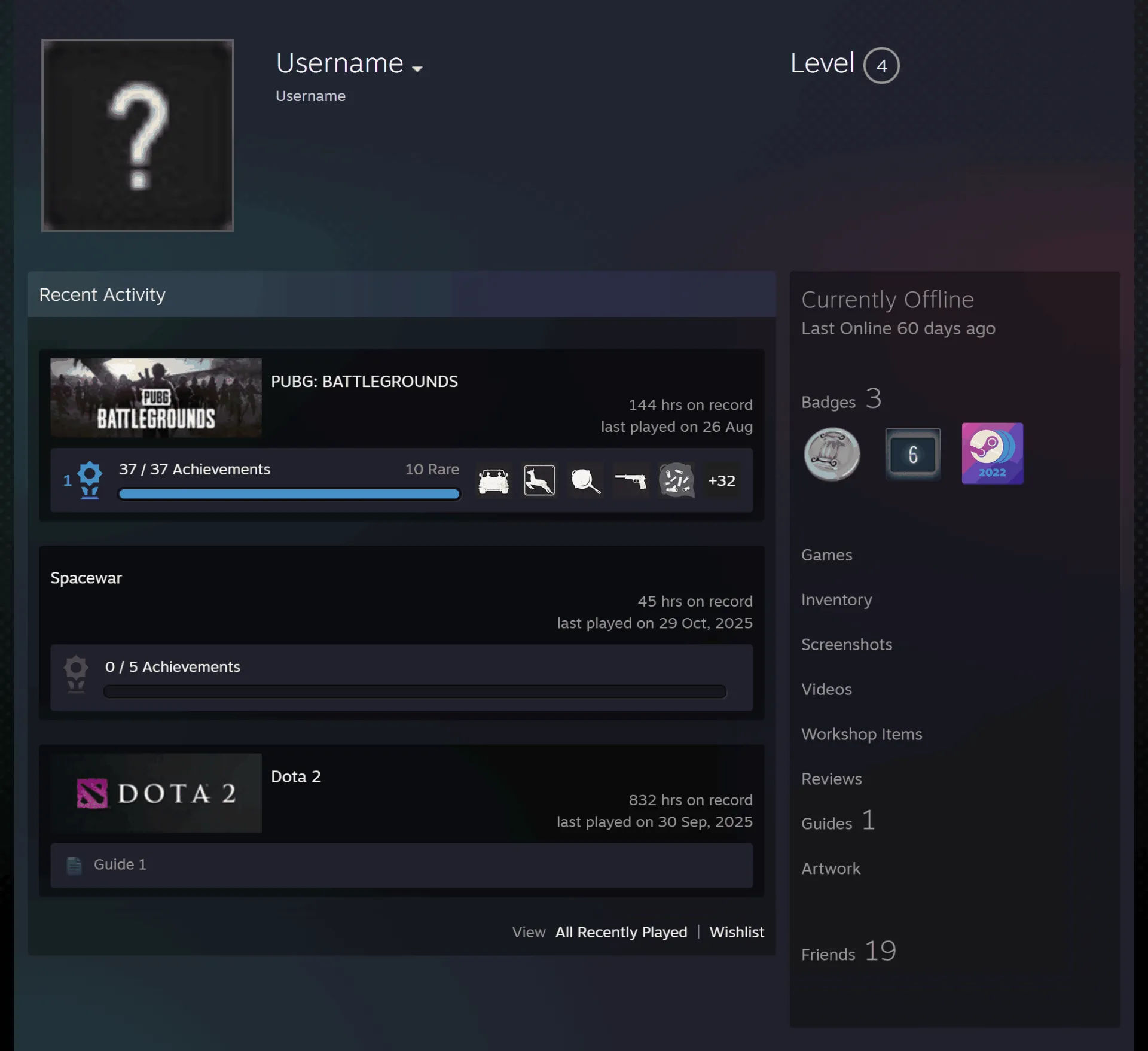Click the 37 / 37 Achievements progress bar
The image size is (1148, 1051).
(289, 494)
